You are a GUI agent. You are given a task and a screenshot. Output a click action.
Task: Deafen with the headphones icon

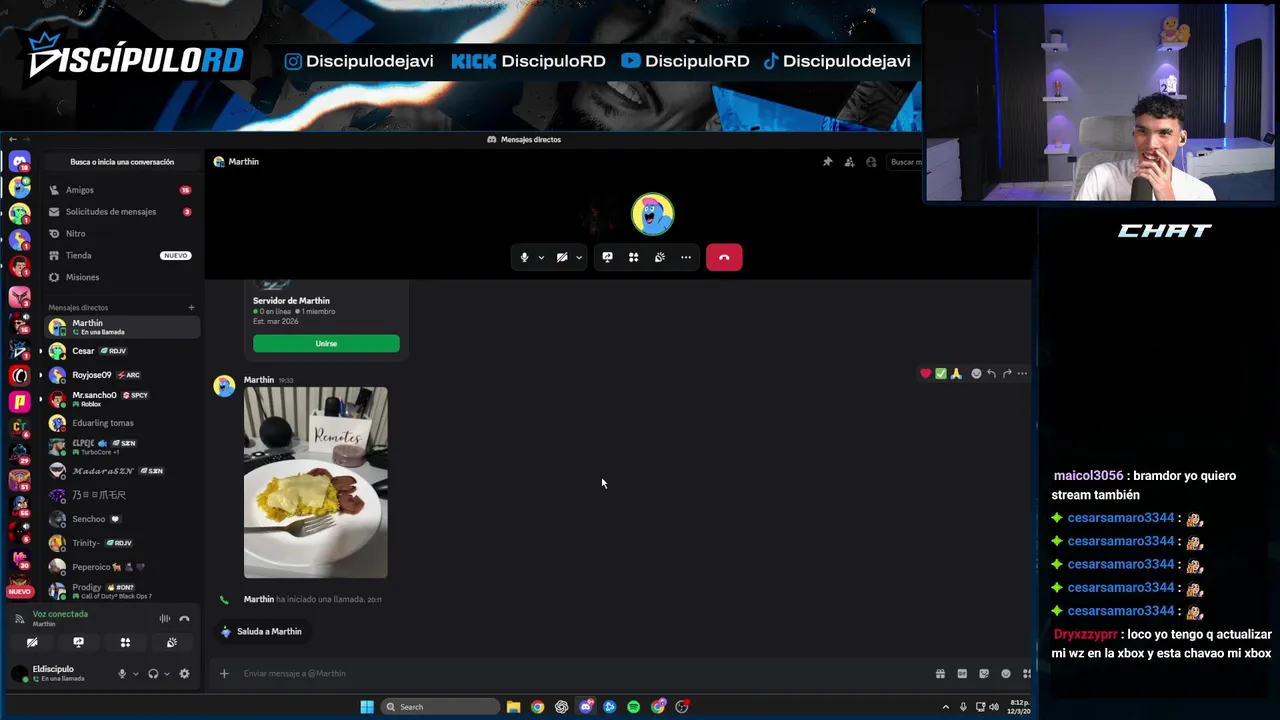click(x=153, y=673)
